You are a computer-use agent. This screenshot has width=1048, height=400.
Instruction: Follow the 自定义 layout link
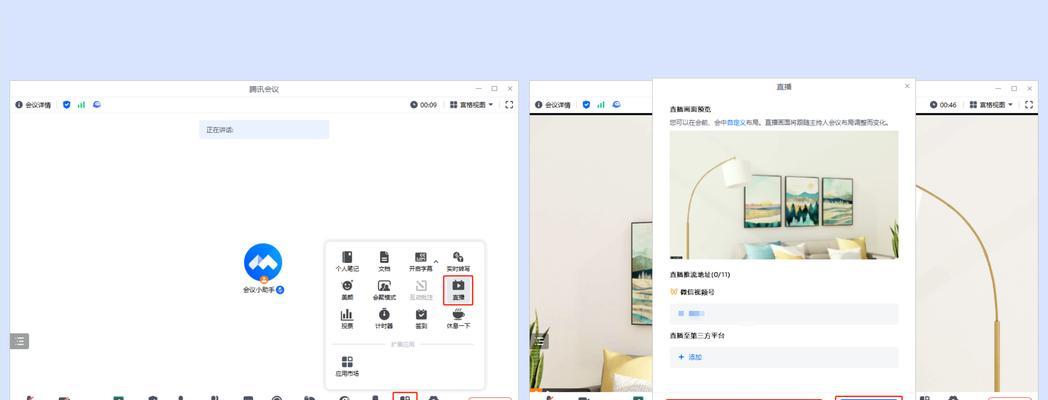[735, 123]
